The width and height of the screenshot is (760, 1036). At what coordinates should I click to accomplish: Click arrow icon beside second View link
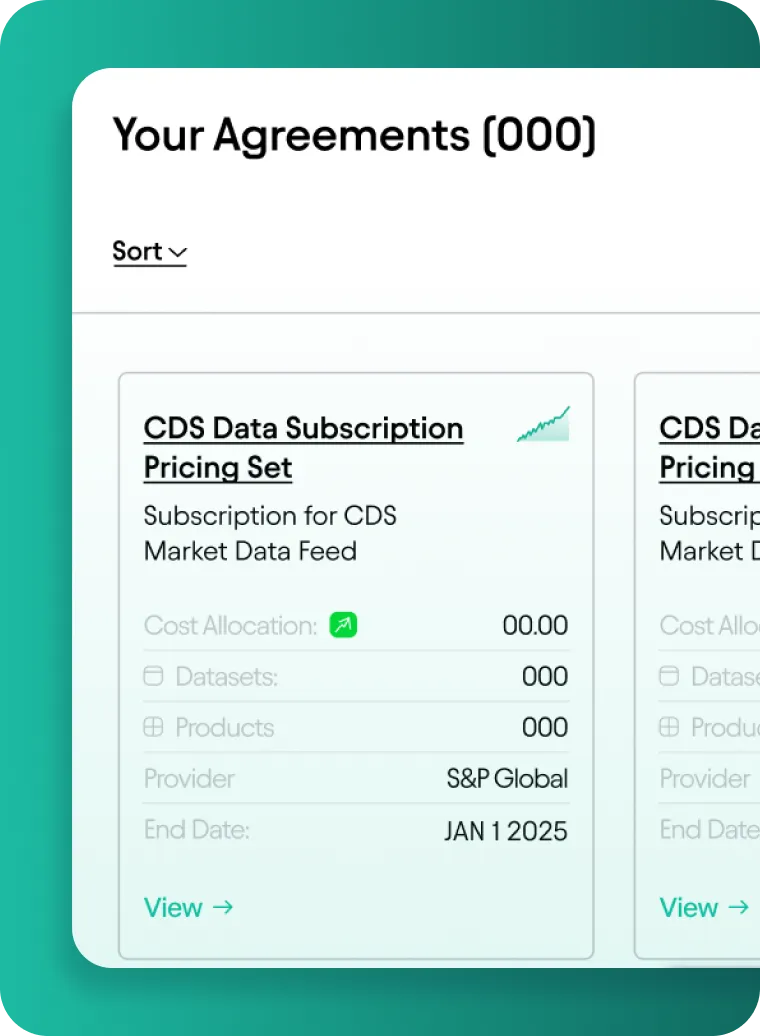739,907
